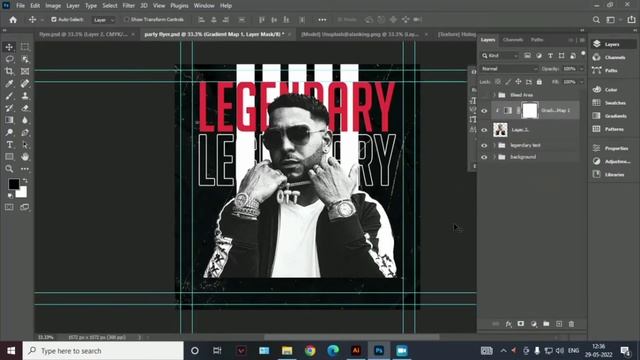Viewport: 640px width, 360px height.
Task: Swap foreground and background colors
Action: point(25,180)
